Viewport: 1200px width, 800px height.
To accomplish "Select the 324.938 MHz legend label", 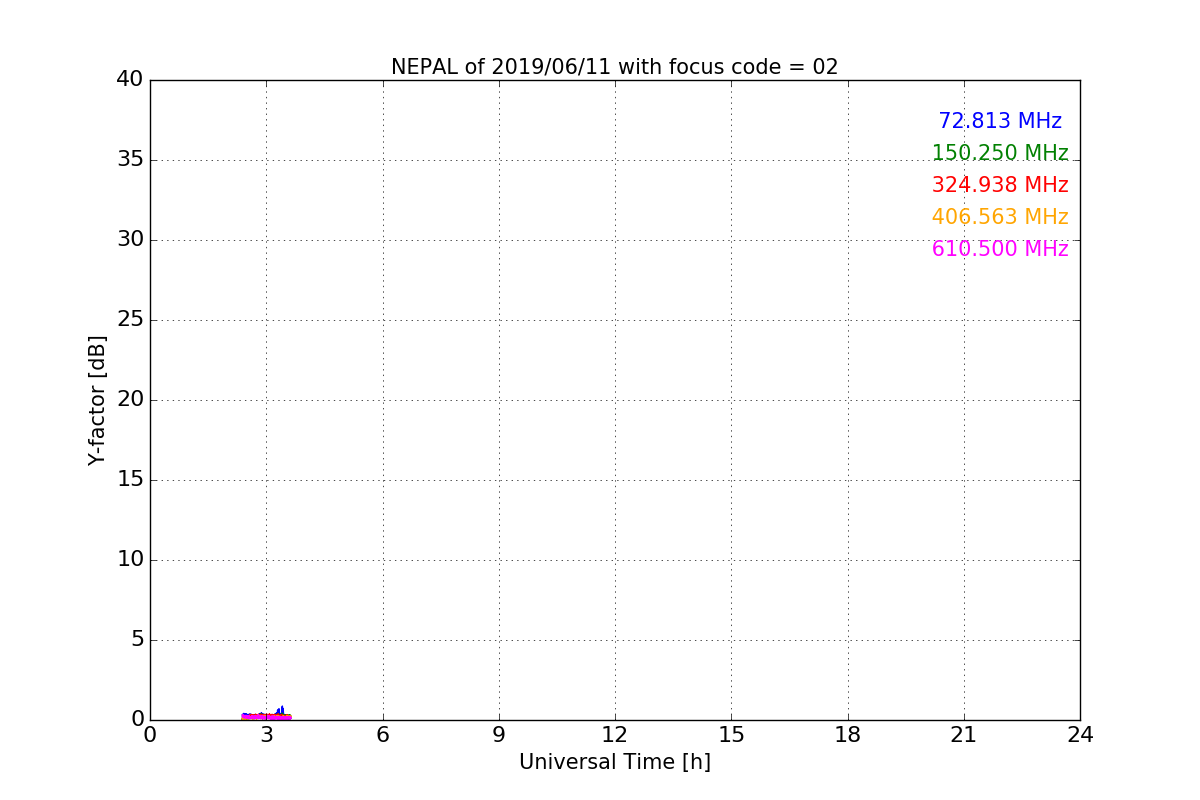I will (x=1000, y=185).
